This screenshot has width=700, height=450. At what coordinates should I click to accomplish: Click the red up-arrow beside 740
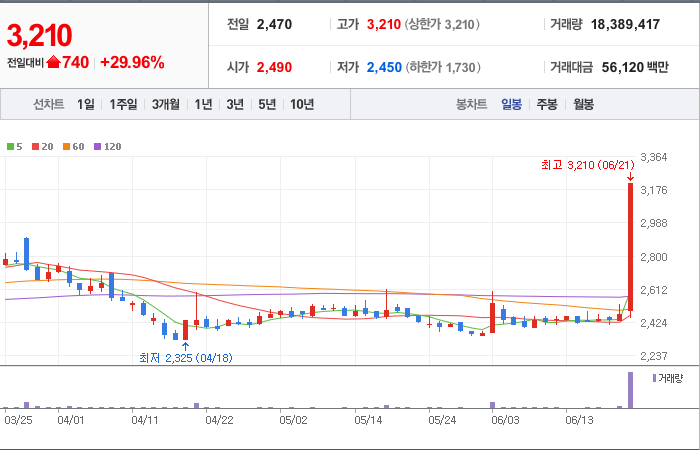[x=53, y=62]
